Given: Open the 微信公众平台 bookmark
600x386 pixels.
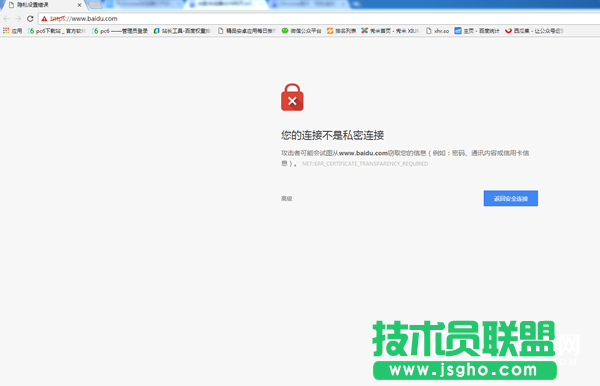Looking at the screenshot, I should click(302, 31).
